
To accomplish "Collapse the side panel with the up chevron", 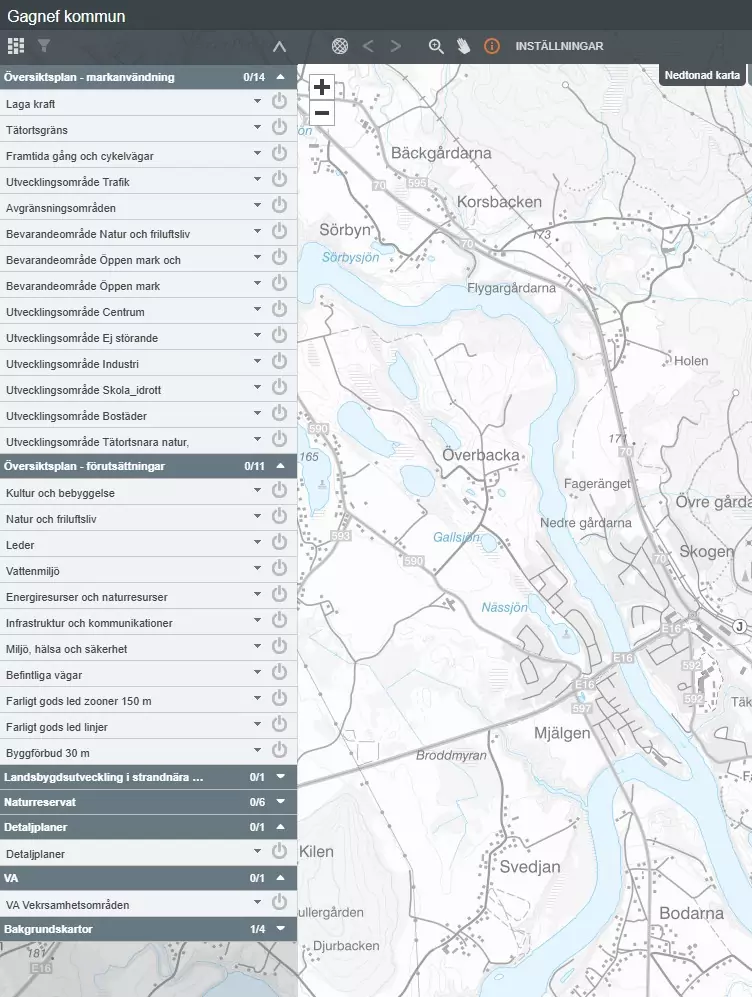I will (279, 46).
